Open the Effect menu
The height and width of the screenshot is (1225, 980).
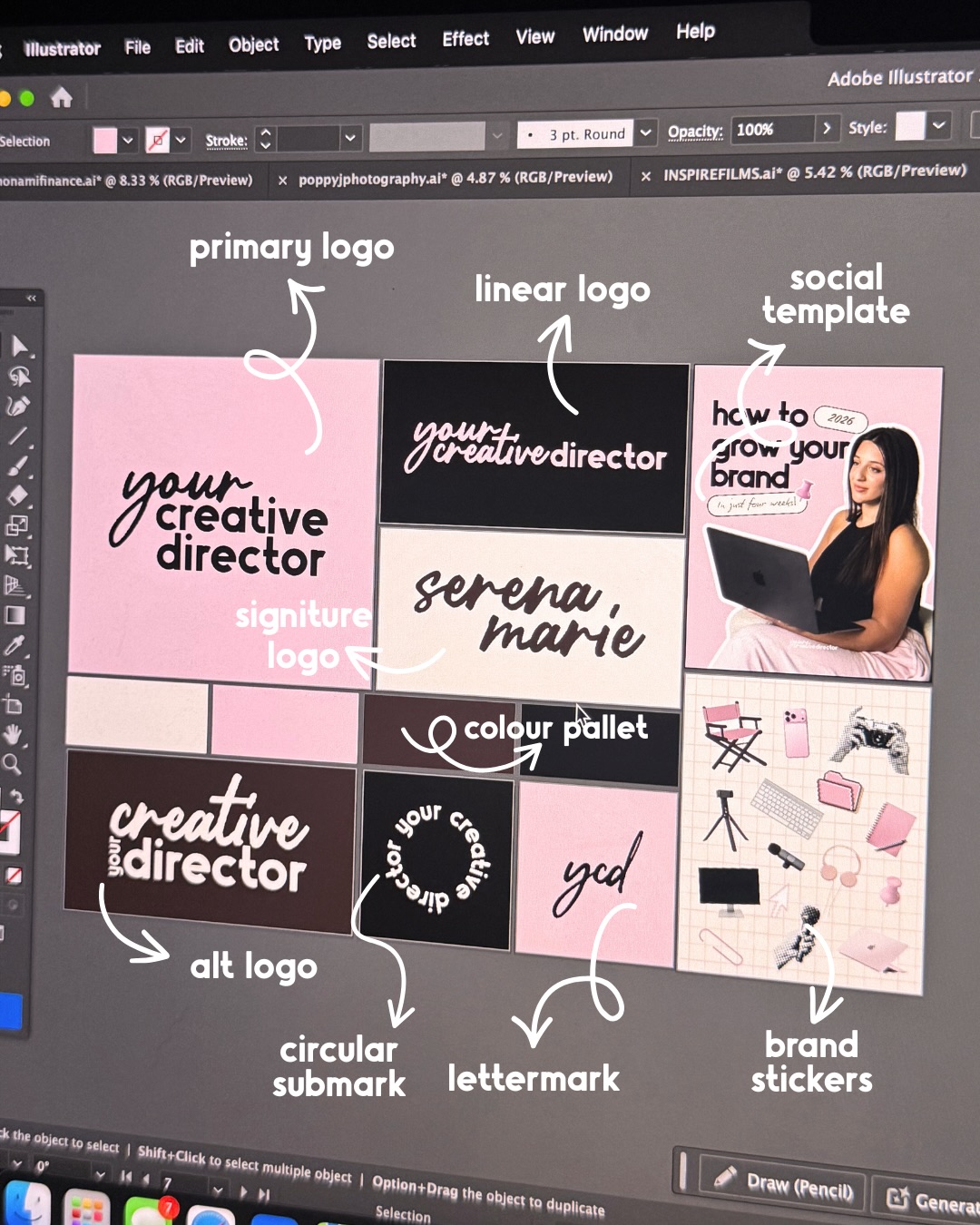point(465,38)
